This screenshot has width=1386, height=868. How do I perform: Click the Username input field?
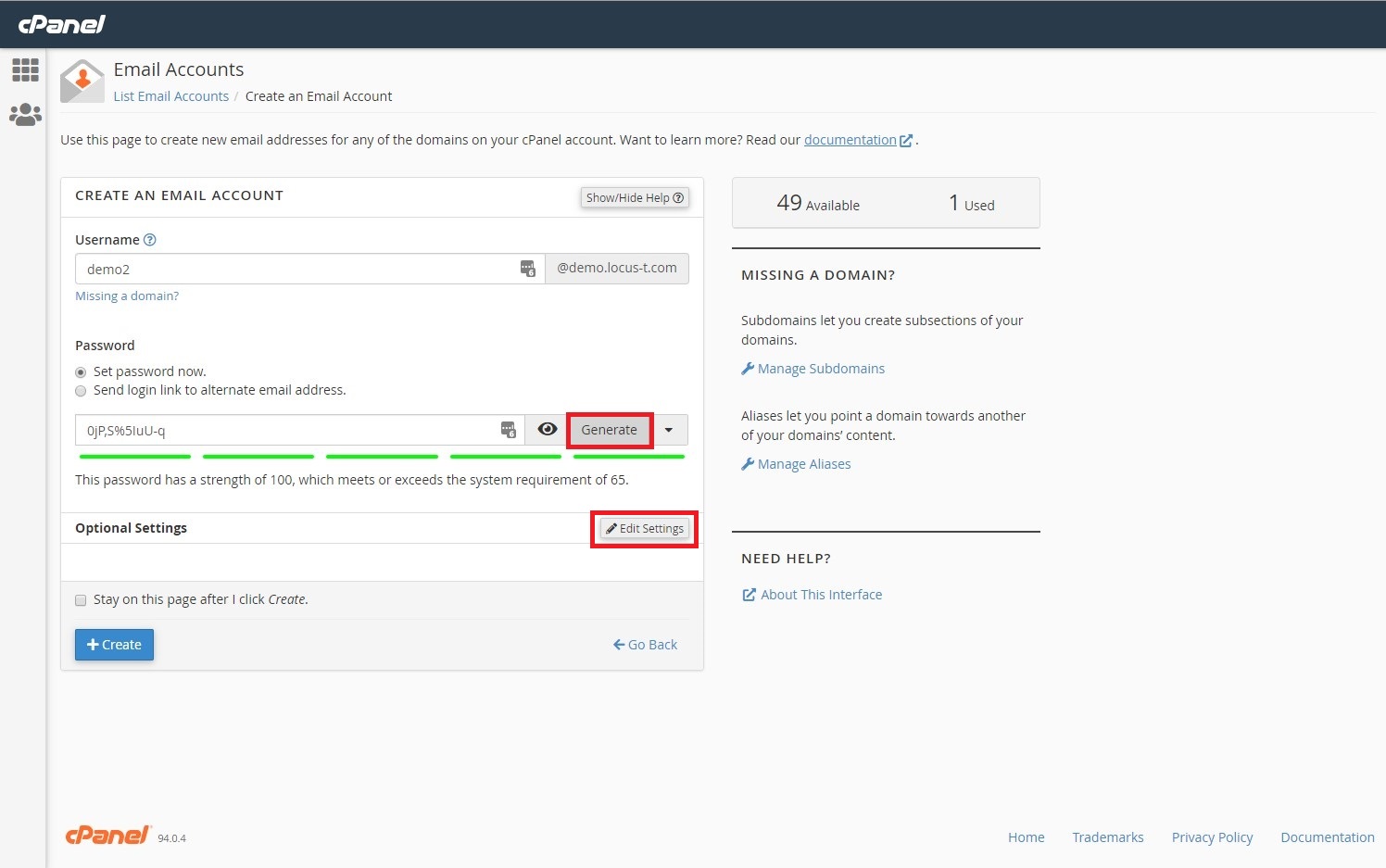coord(310,269)
